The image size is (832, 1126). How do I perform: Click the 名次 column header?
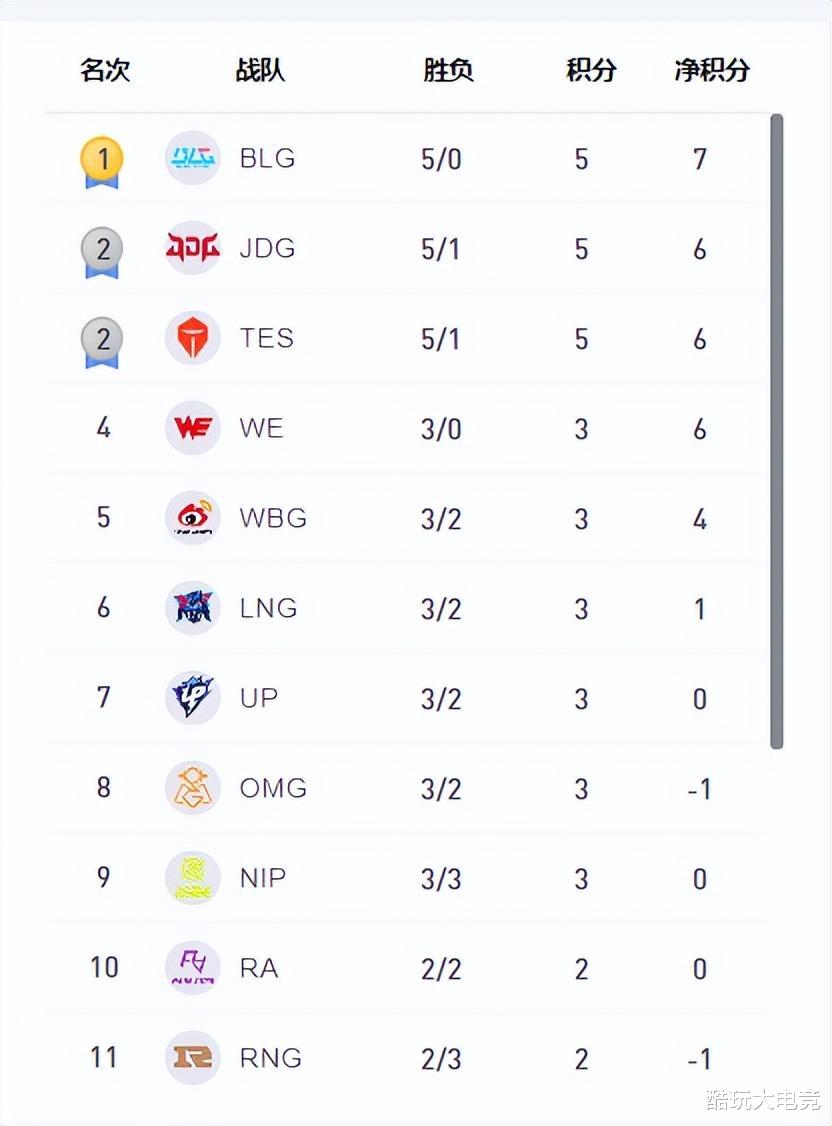click(105, 70)
